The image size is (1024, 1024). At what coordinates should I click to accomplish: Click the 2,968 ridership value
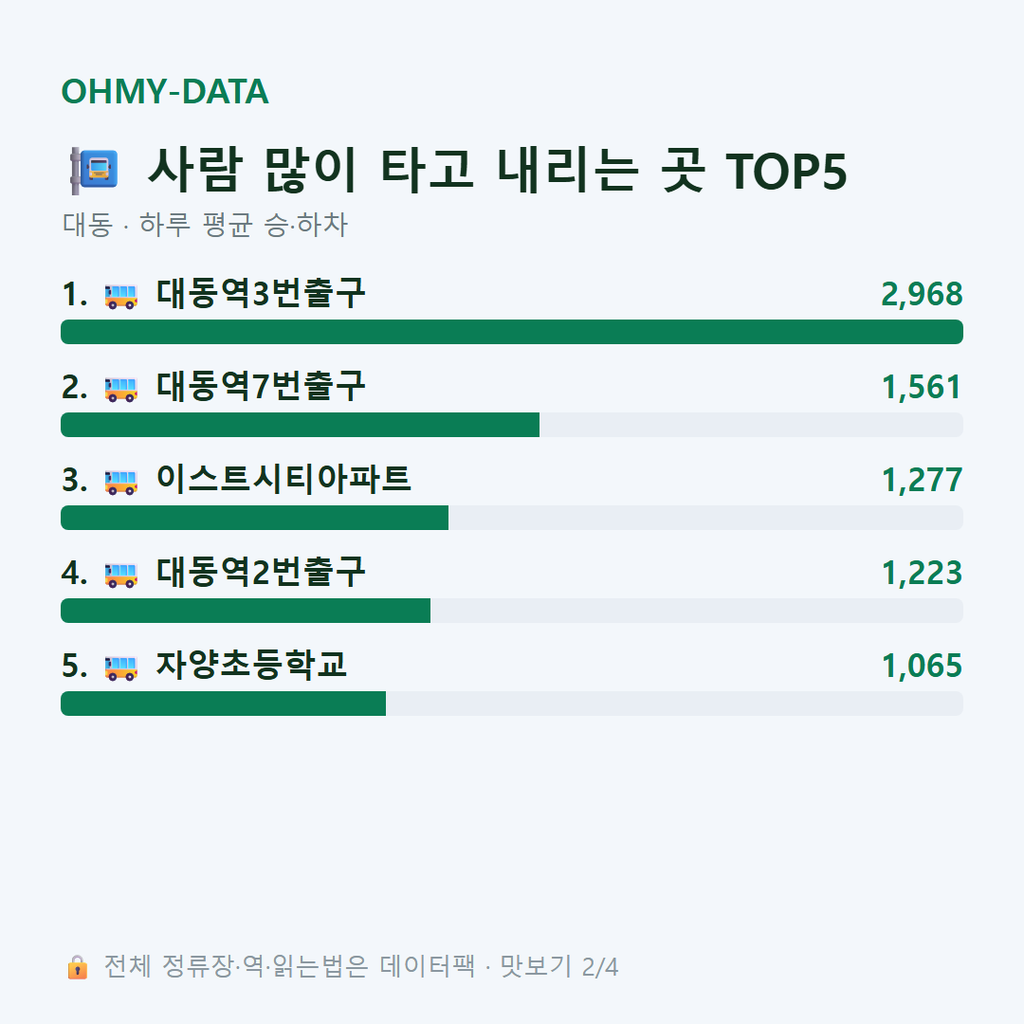coord(921,295)
